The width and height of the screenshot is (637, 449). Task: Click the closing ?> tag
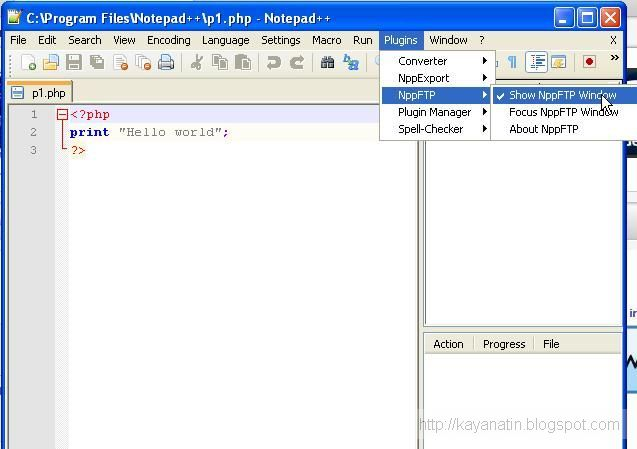coord(78,150)
